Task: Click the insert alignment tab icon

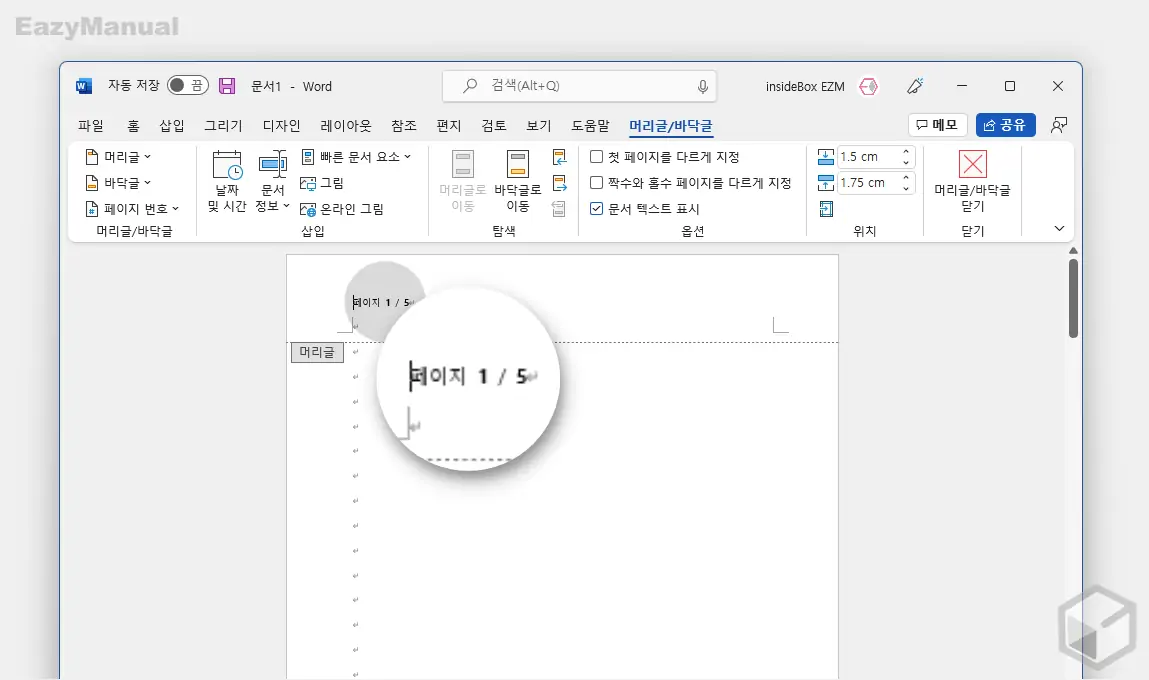Action: tap(826, 210)
